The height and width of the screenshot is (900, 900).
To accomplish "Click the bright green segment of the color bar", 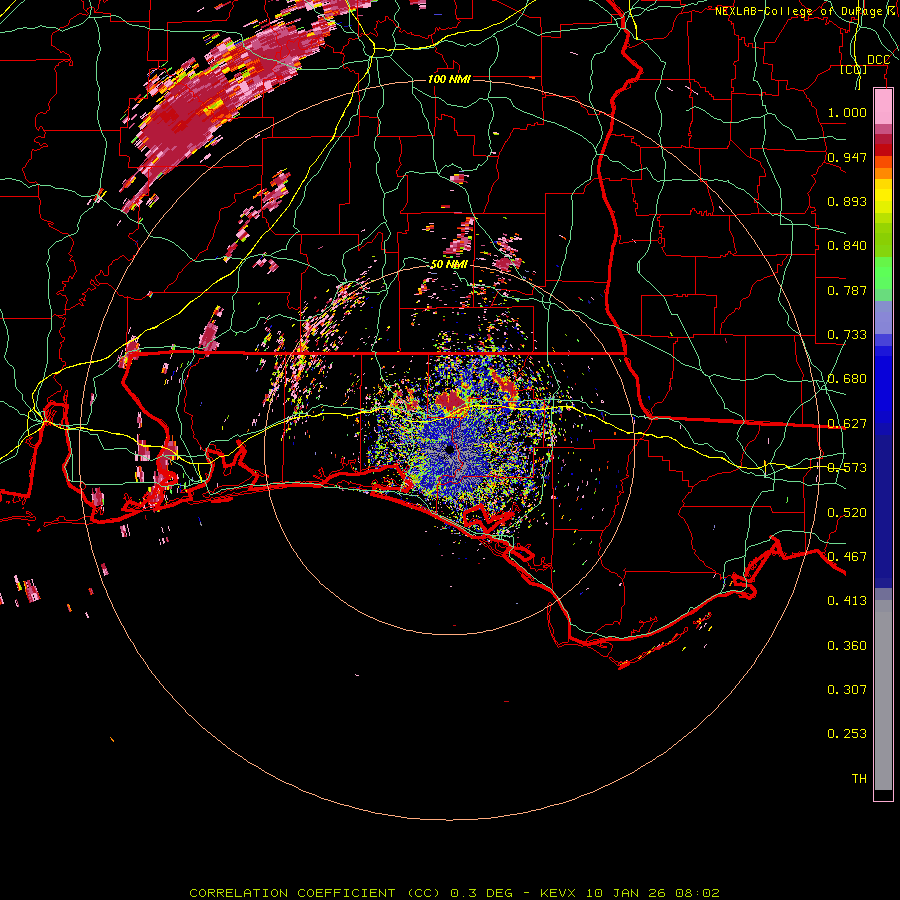I will coord(883,274).
